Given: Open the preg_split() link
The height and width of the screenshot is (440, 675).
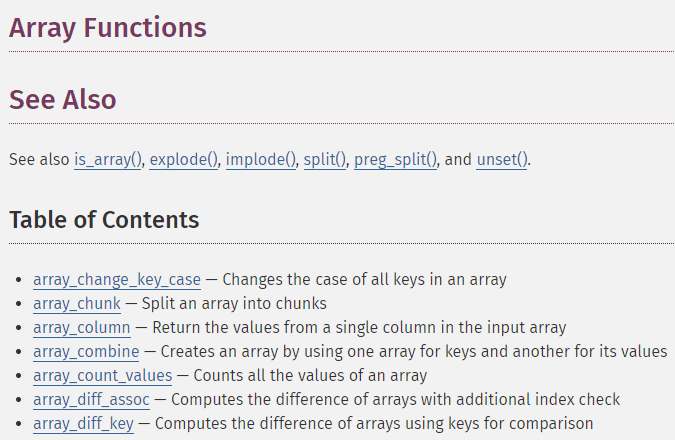Looking at the screenshot, I should point(395,160).
